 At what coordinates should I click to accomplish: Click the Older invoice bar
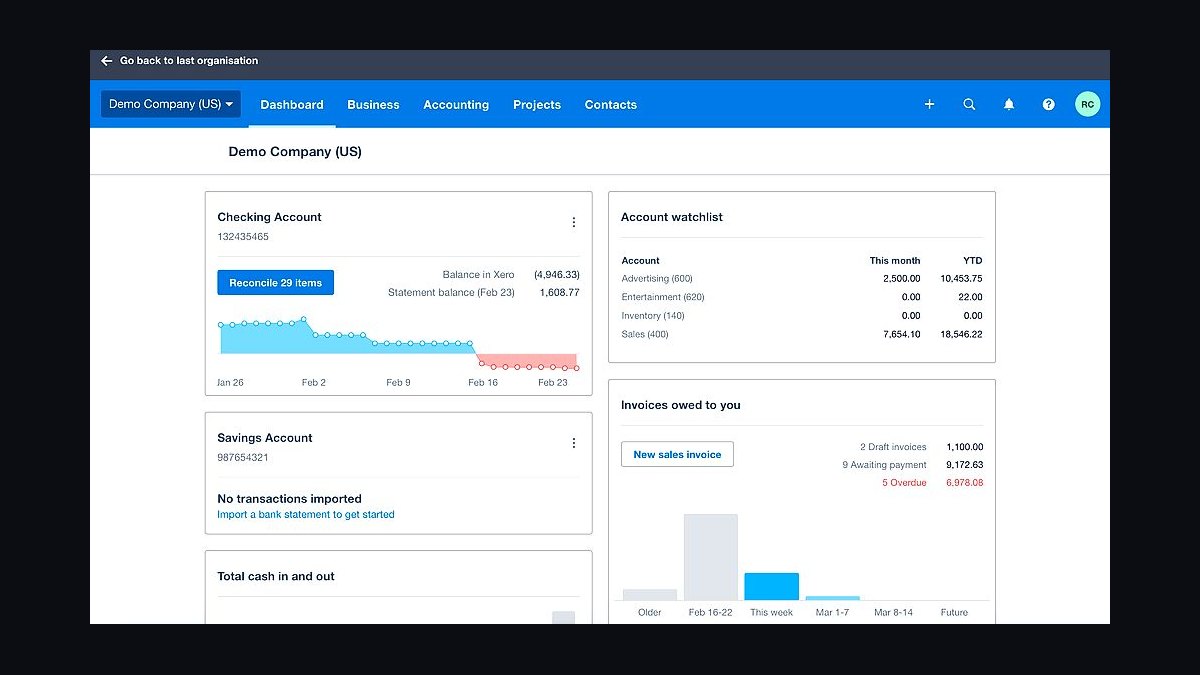650,594
